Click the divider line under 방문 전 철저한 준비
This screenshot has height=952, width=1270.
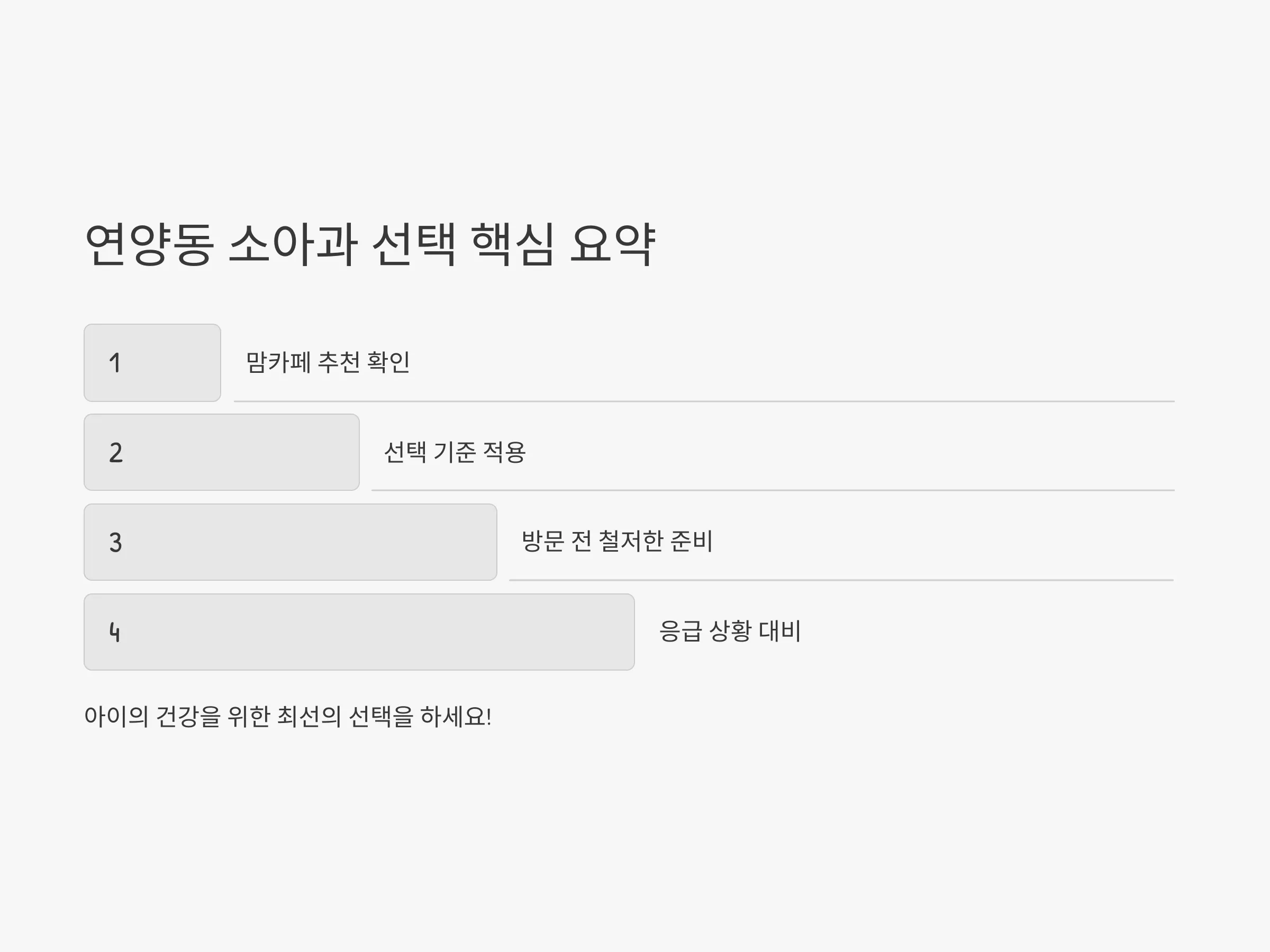pos(841,580)
